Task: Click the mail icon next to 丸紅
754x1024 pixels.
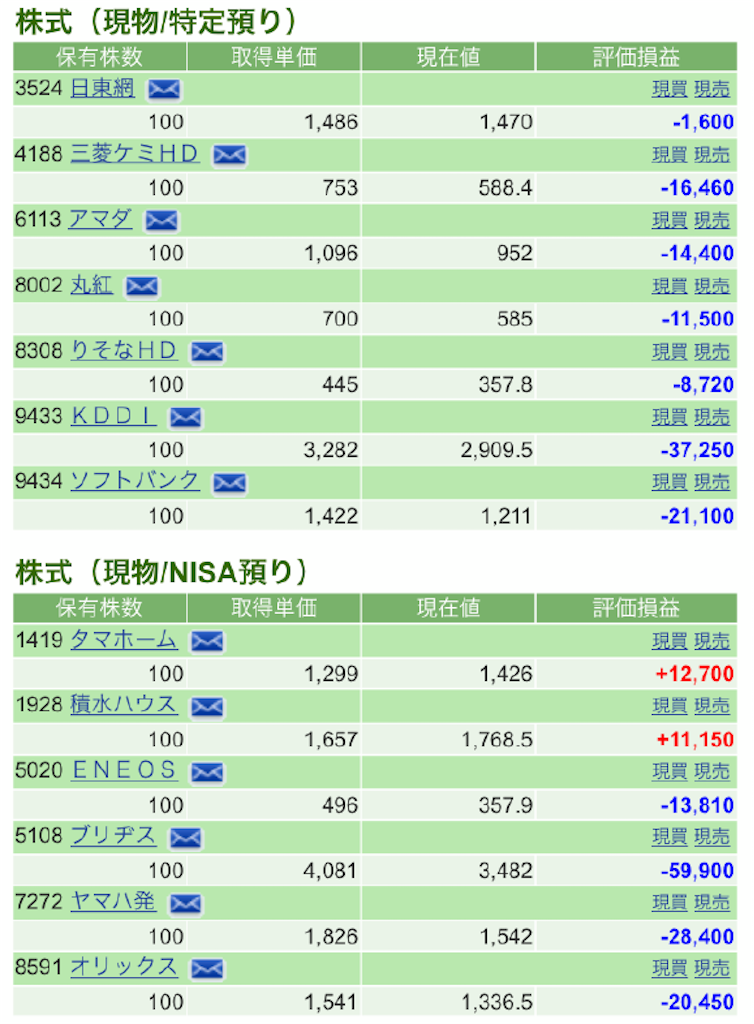Action: 142,286
